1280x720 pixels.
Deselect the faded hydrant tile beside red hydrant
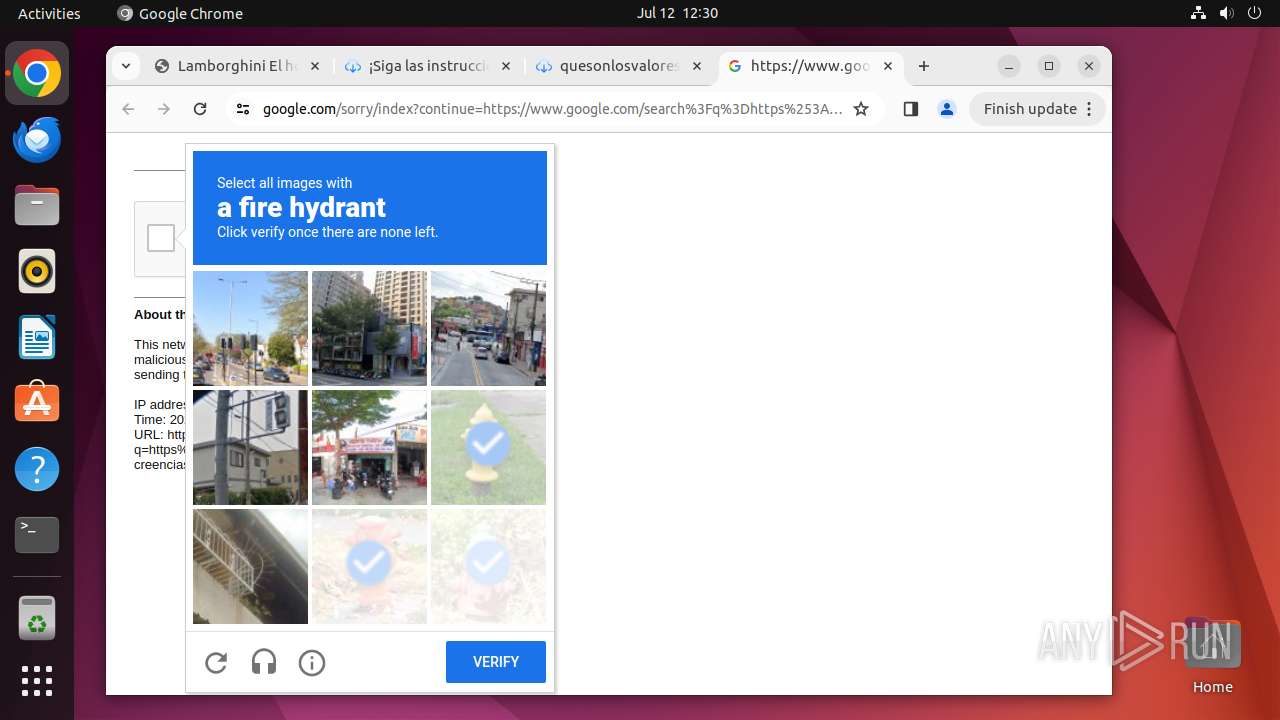tap(488, 566)
